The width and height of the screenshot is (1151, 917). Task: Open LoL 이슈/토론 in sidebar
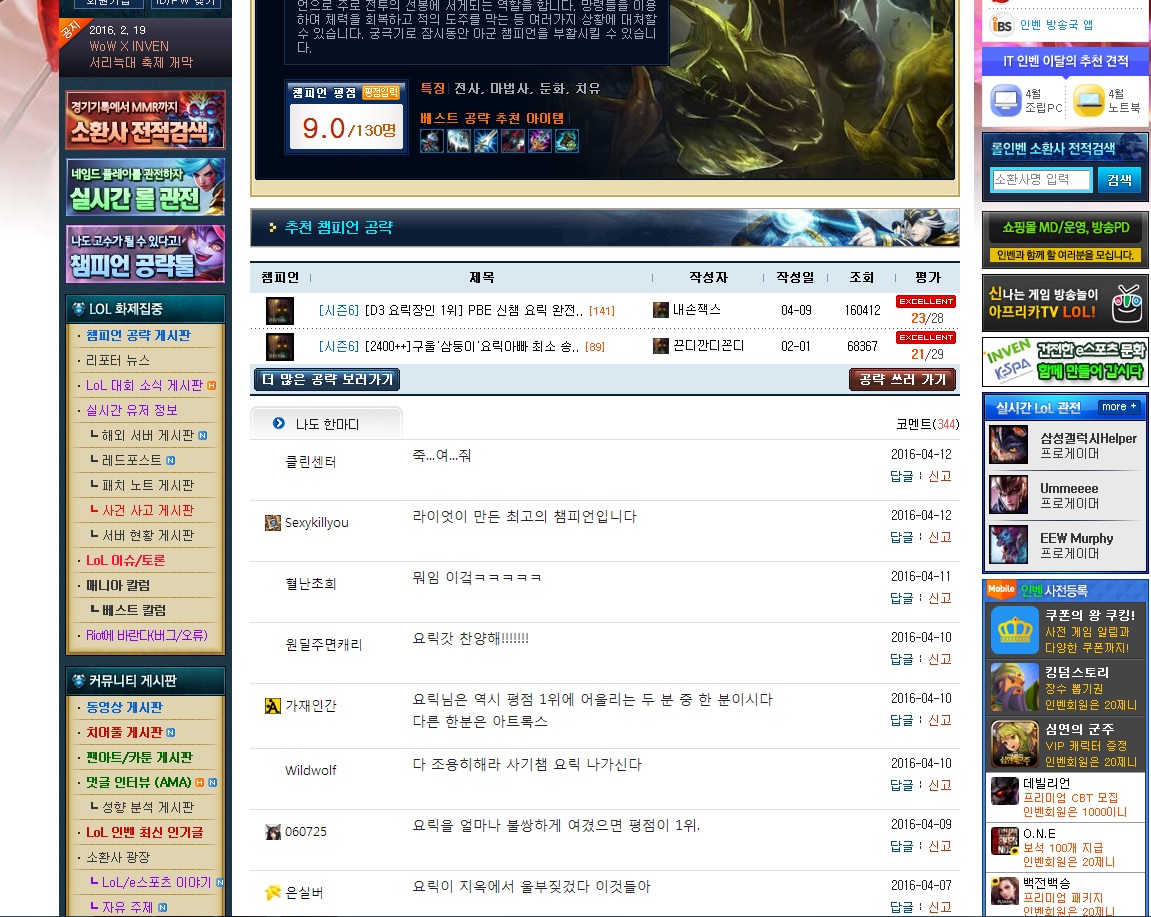126,560
